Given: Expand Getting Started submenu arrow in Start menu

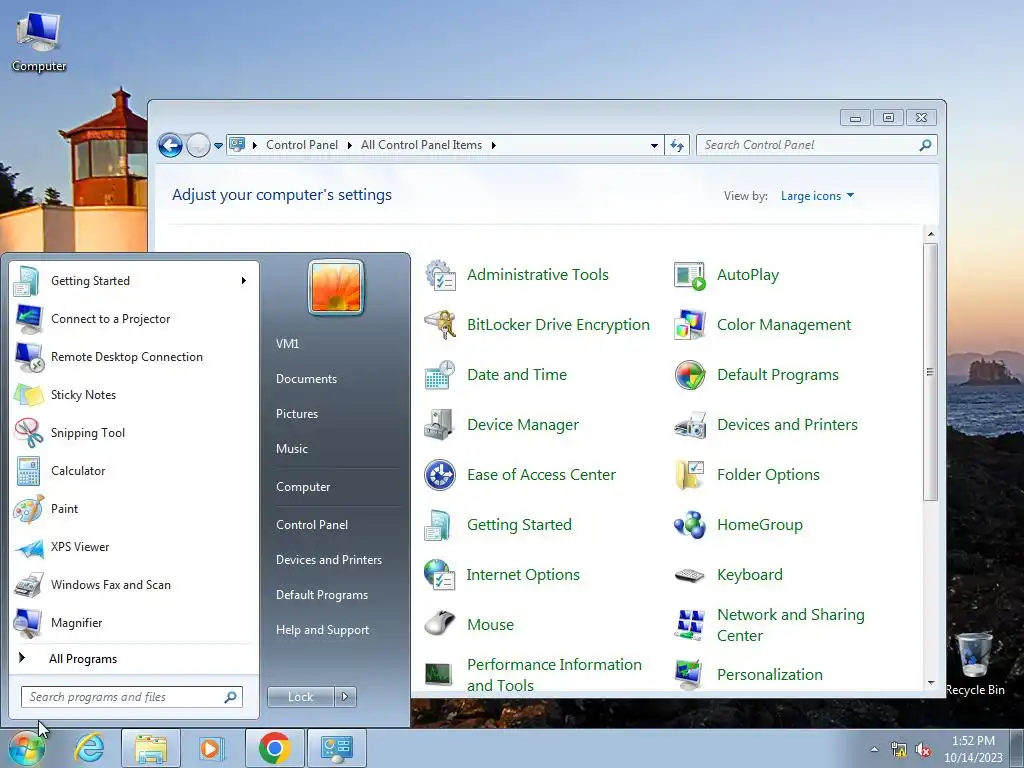Looking at the screenshot, I should click(244, 281).
